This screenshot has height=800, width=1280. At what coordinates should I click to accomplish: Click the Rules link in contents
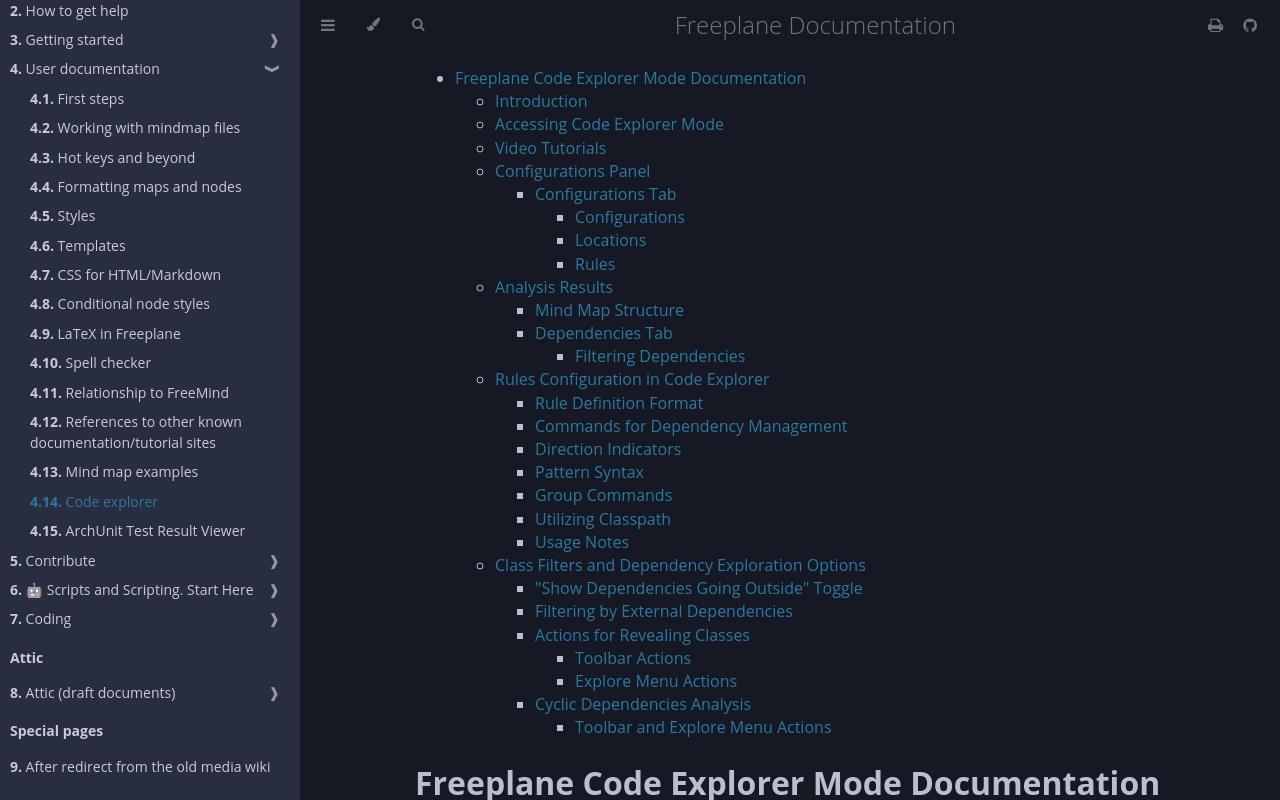point(595,264)
